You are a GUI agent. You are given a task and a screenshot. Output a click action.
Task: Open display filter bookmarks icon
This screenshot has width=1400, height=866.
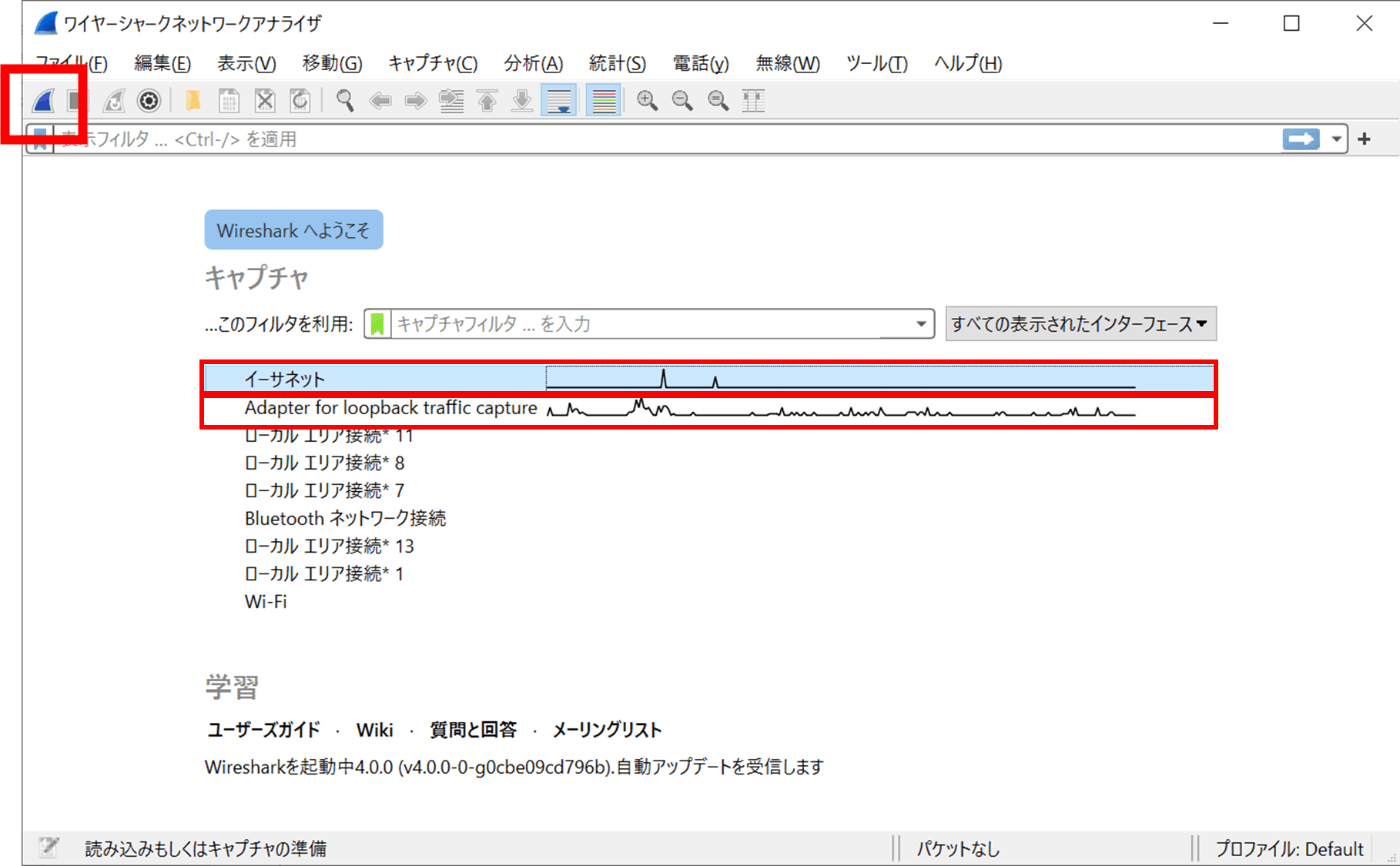40,139
